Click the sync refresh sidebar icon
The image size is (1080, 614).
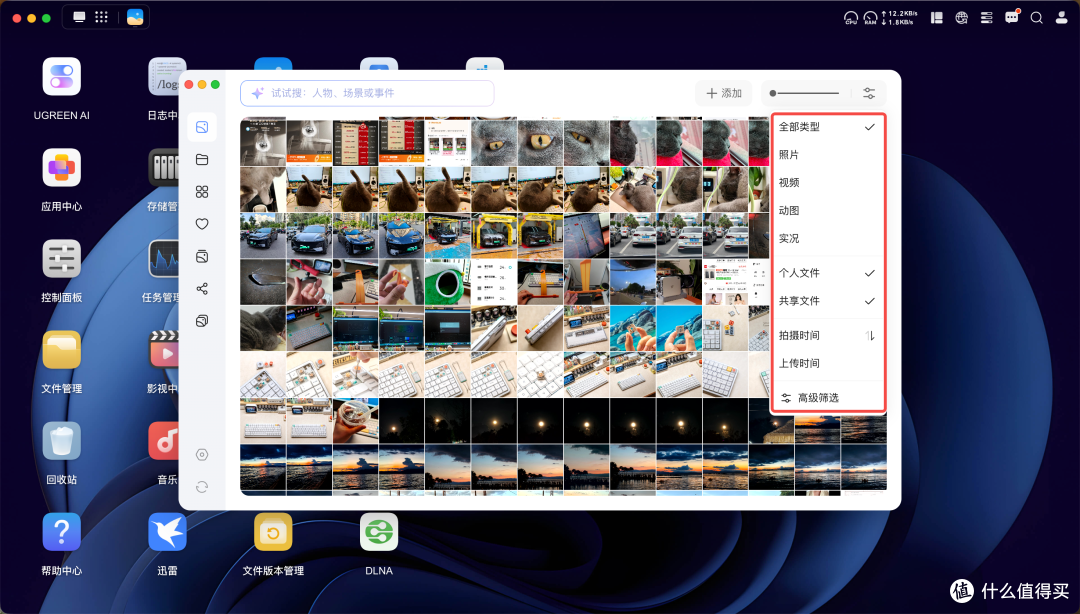point(202,487)
